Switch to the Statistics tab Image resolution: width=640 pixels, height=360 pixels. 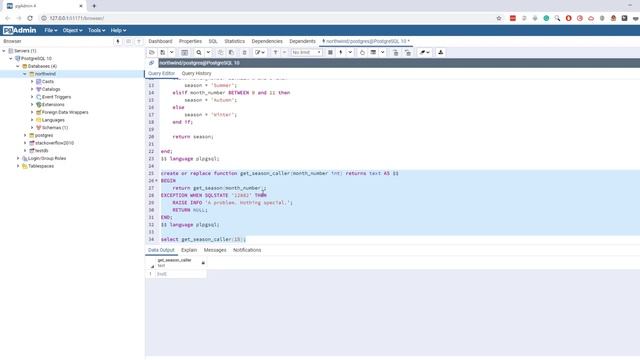coord(235,41)
